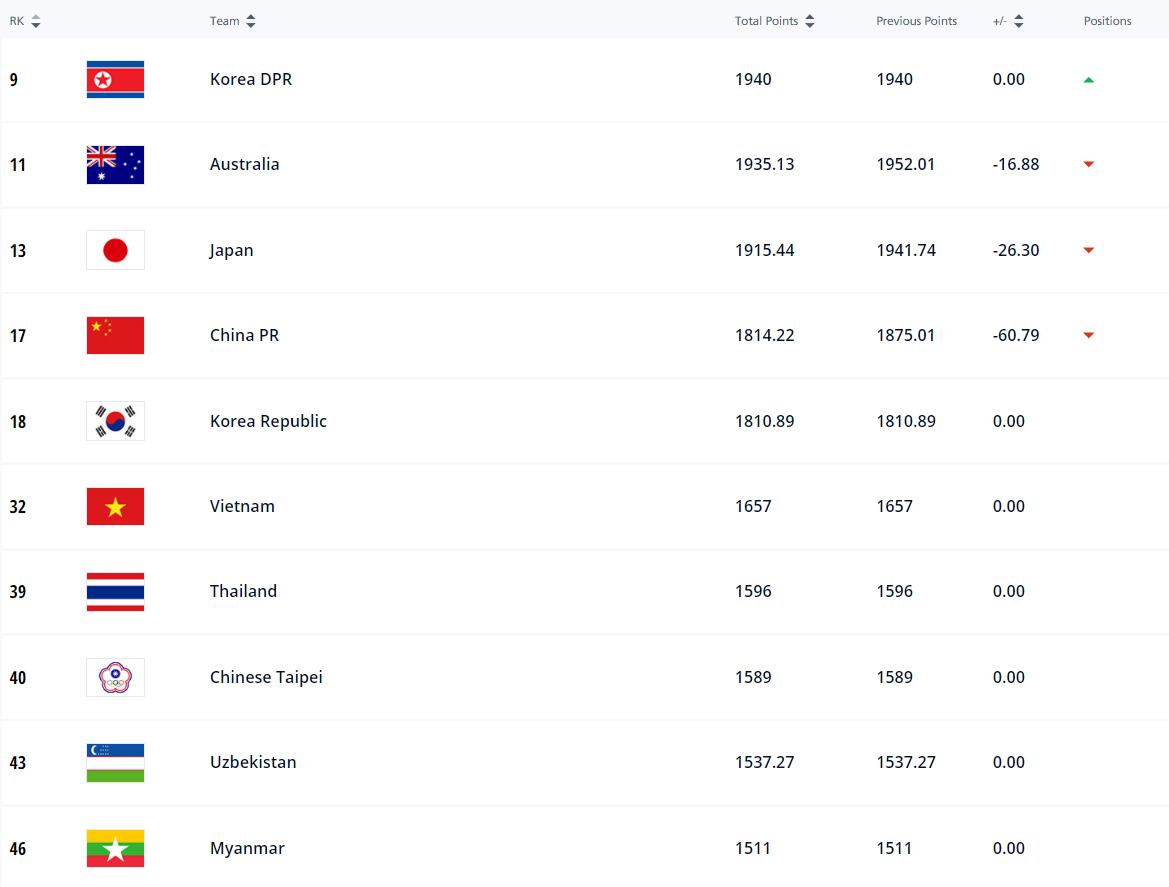Click Korea DPR green up arrow
This screenshot has height=887, width=1169.
[x=1088, y=80]
